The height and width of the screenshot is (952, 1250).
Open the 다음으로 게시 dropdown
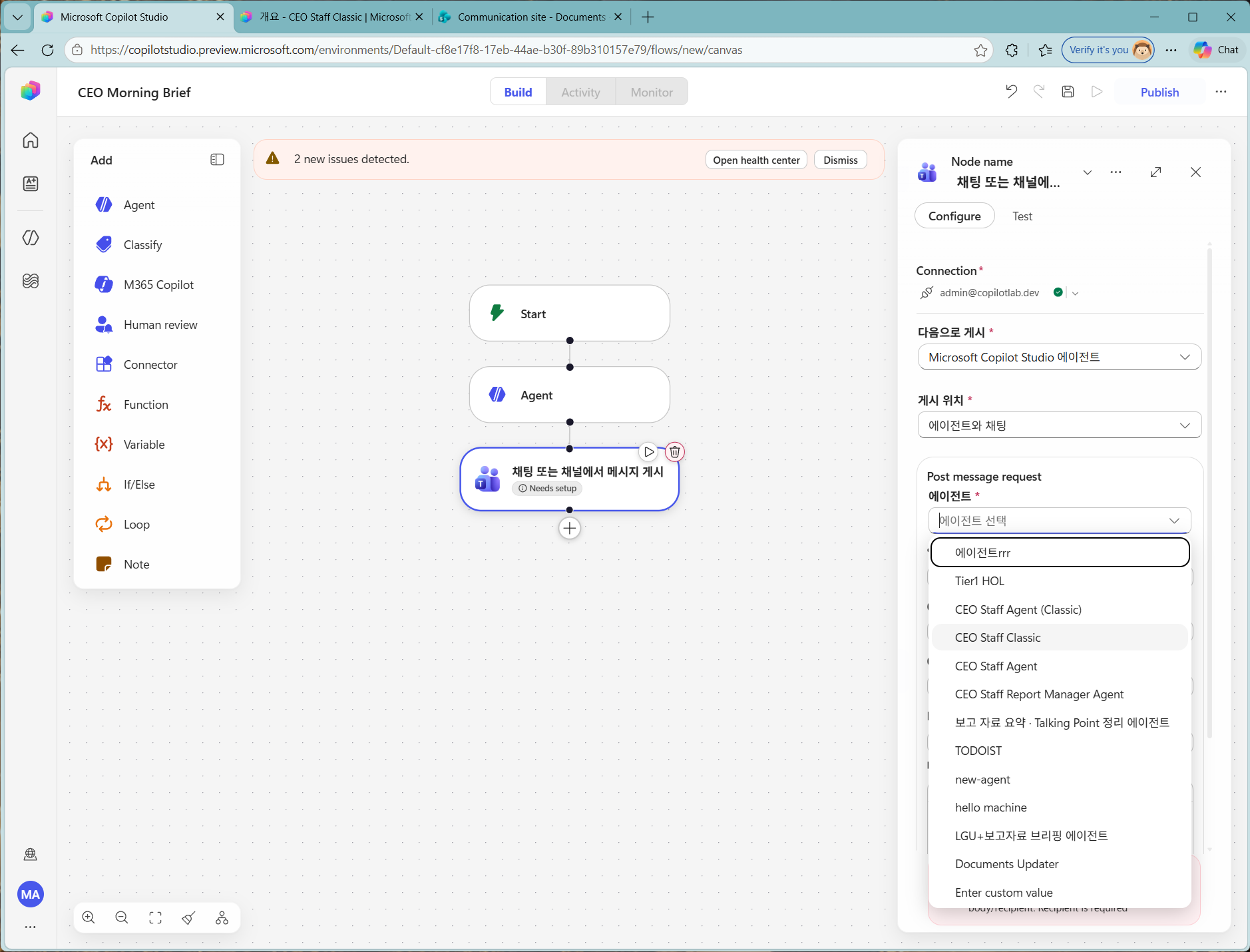[x=1060, y=357]
